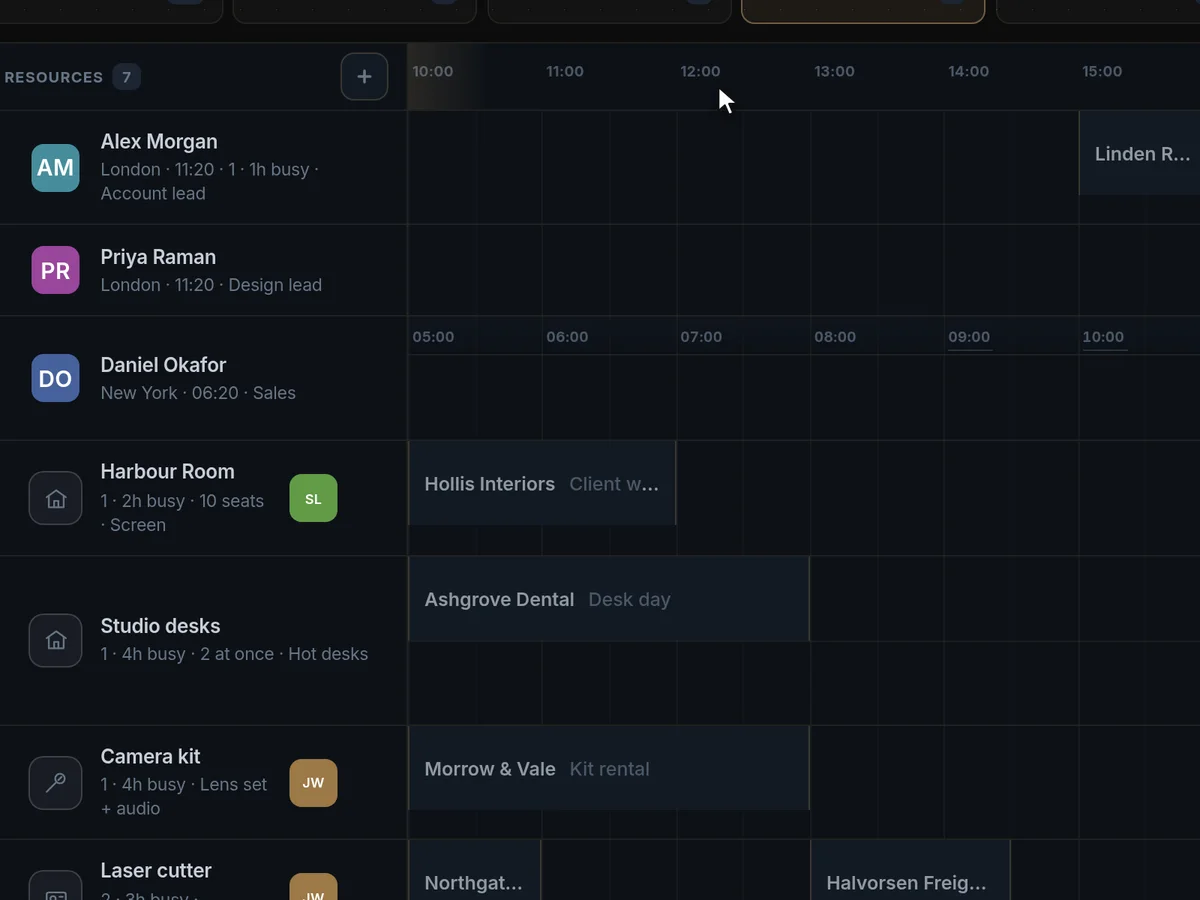Screen dimensions: 1200x900
Task: Click Priya Raman's London Design lead details
Action: (x=211, y=285)
